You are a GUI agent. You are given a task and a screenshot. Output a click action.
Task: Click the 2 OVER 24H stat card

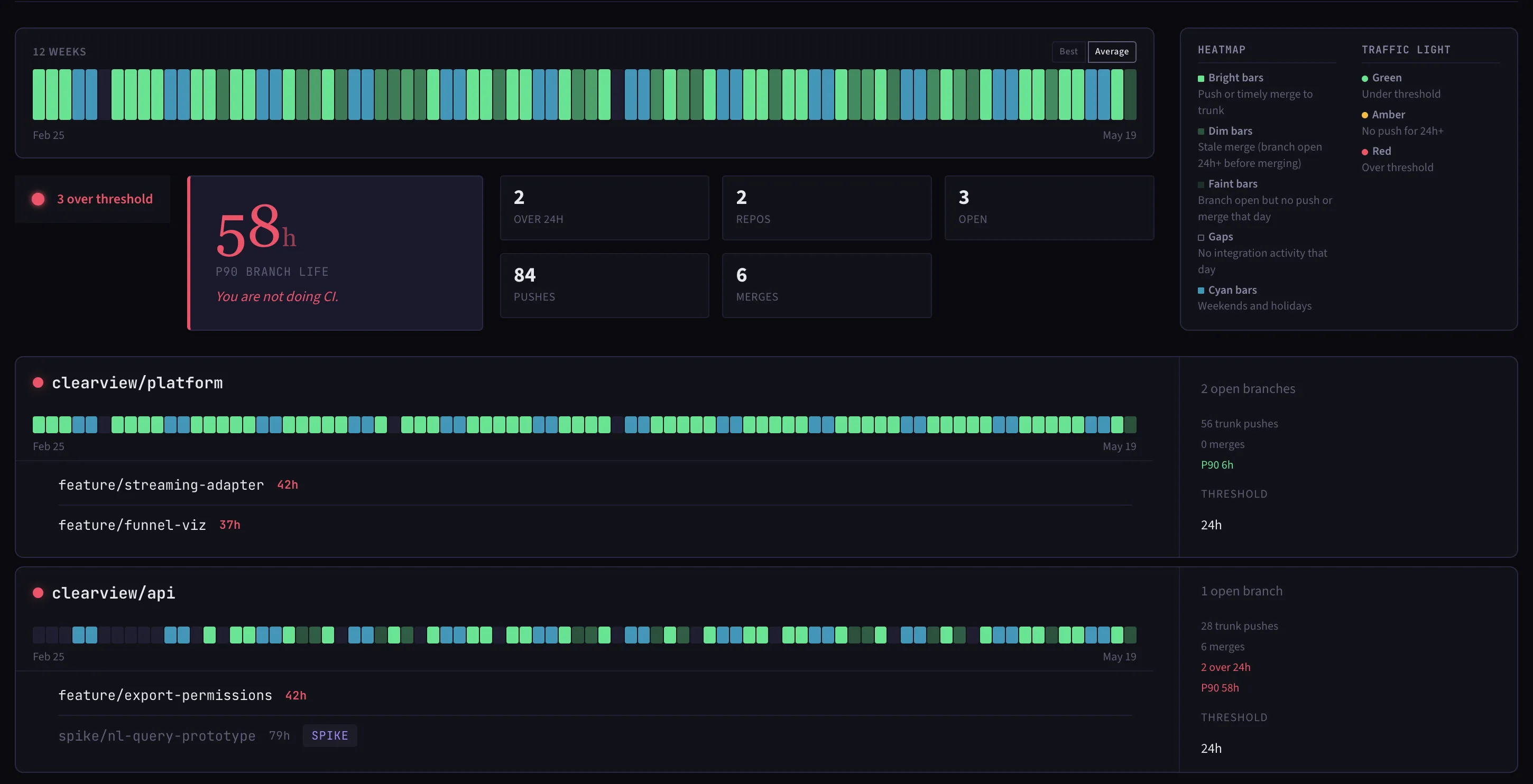point(605,208)
